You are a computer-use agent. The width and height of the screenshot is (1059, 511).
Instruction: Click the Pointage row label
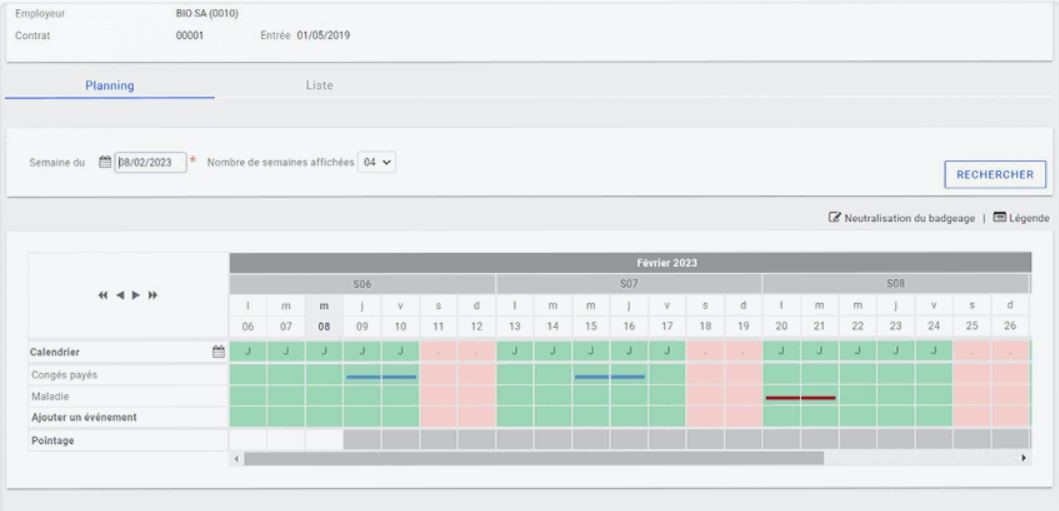(x=53, y=441)
